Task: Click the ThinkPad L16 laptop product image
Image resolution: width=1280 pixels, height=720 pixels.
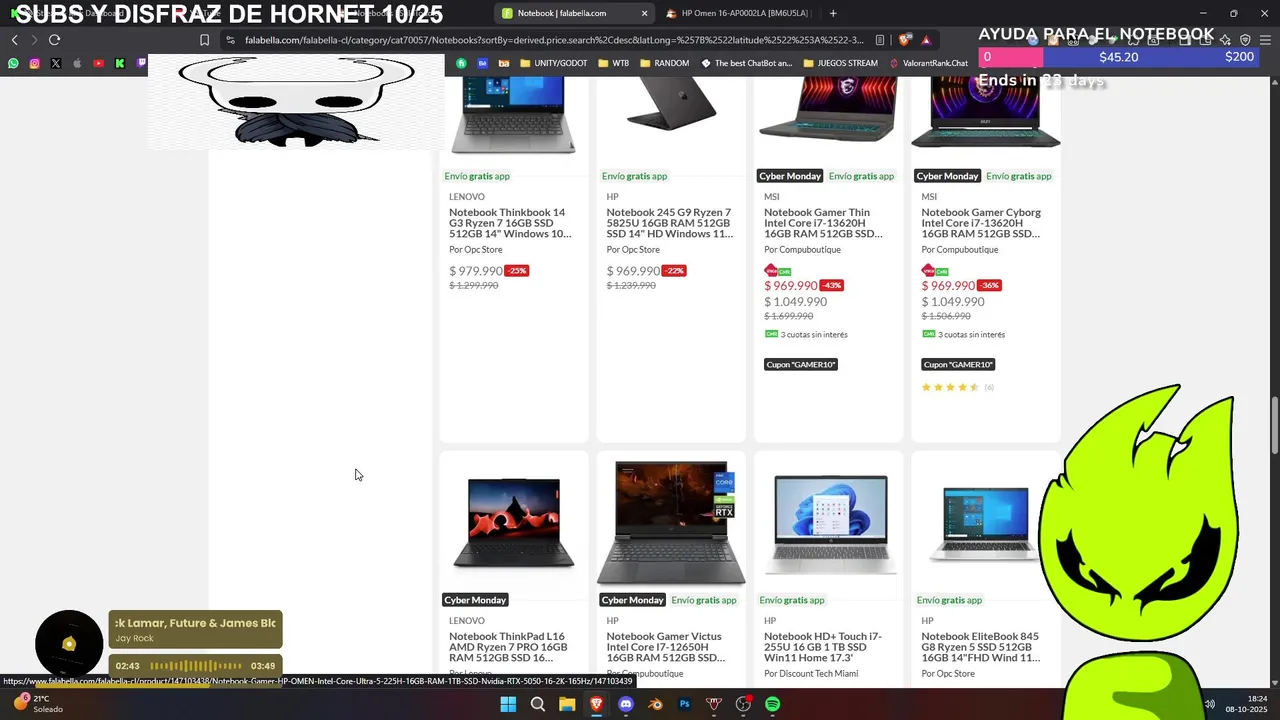Action: pyautogui.click(x=514, y=523)
